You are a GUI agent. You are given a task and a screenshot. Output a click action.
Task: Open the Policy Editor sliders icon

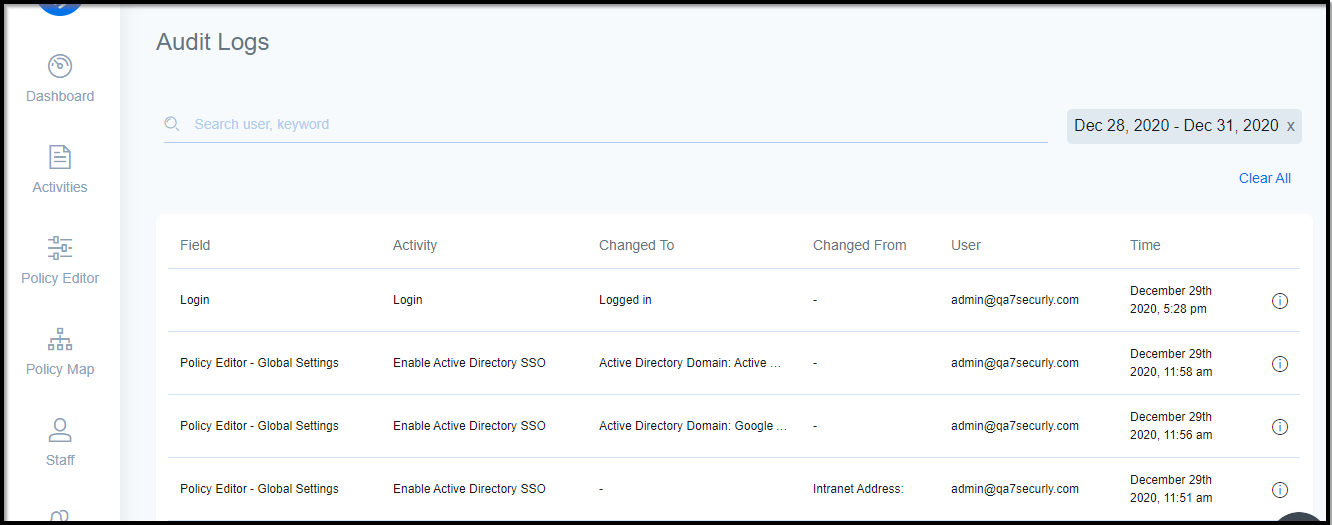coord(60,248)
